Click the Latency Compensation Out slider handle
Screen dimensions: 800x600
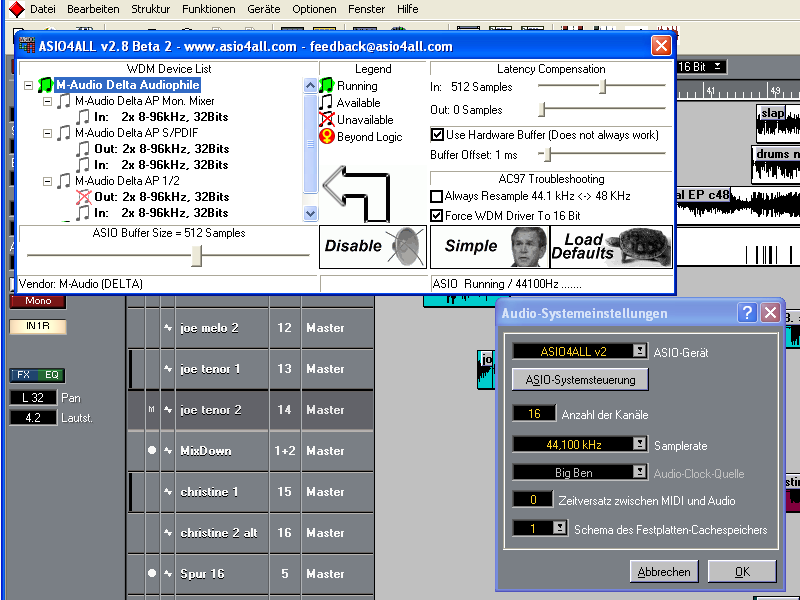(542, 109)
